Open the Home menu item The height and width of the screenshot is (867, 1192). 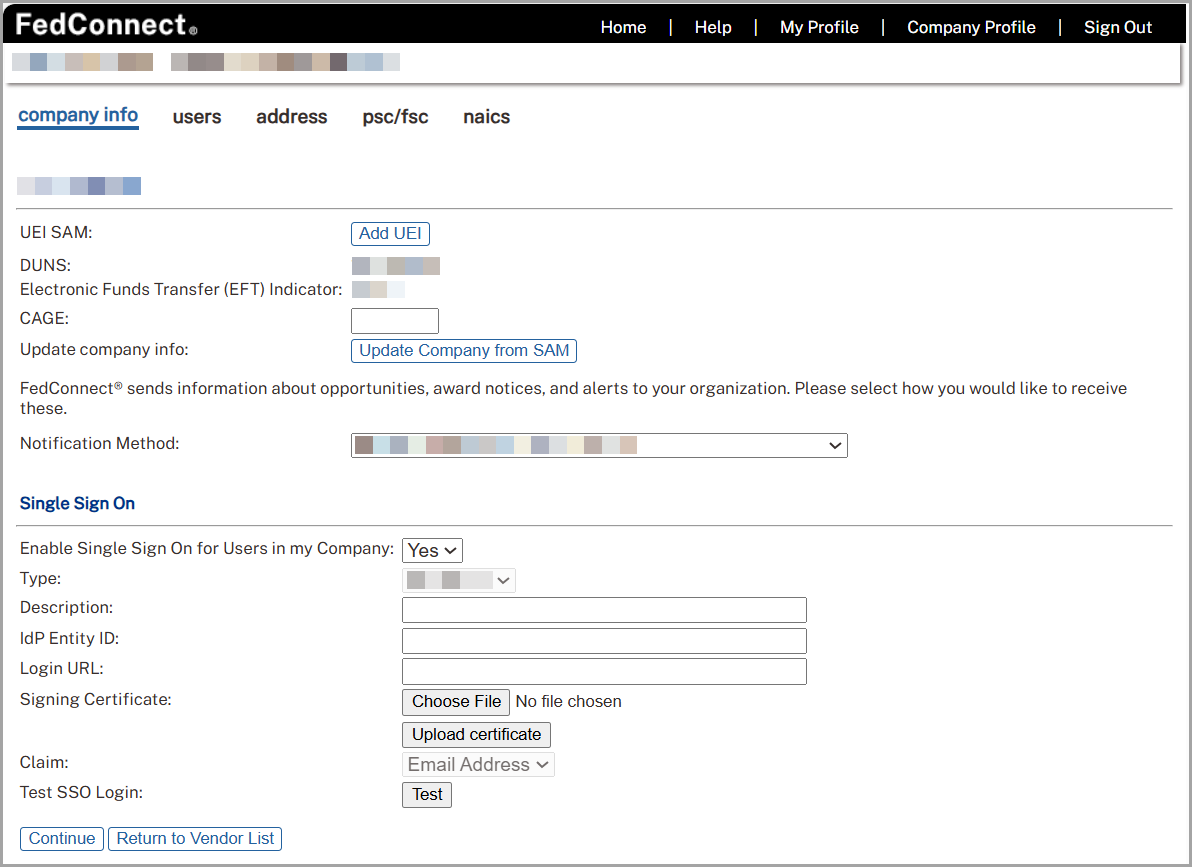[623, 27]
